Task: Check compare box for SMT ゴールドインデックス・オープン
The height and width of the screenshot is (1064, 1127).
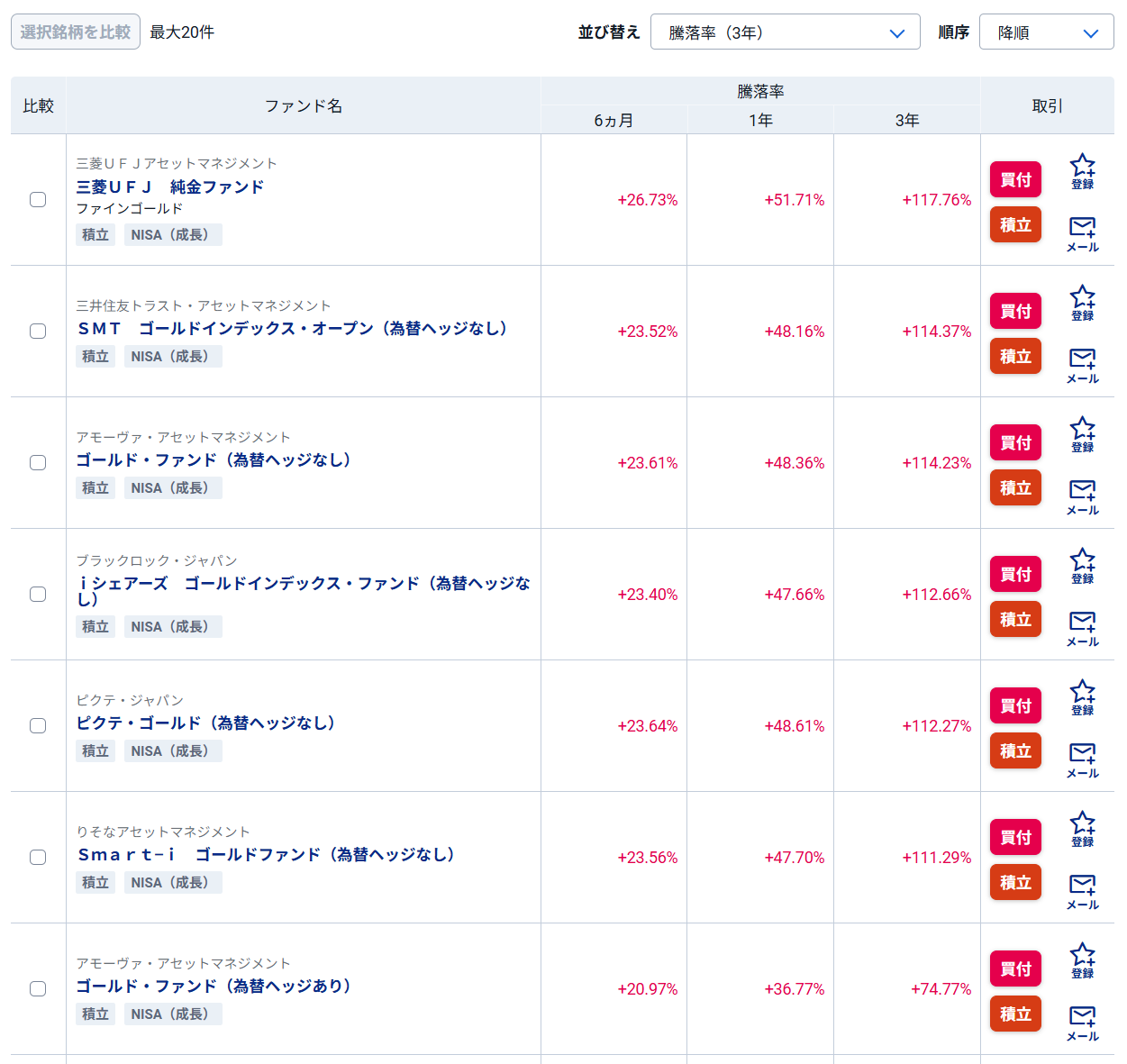Action: pyautogui.click(x=38, y=331)
